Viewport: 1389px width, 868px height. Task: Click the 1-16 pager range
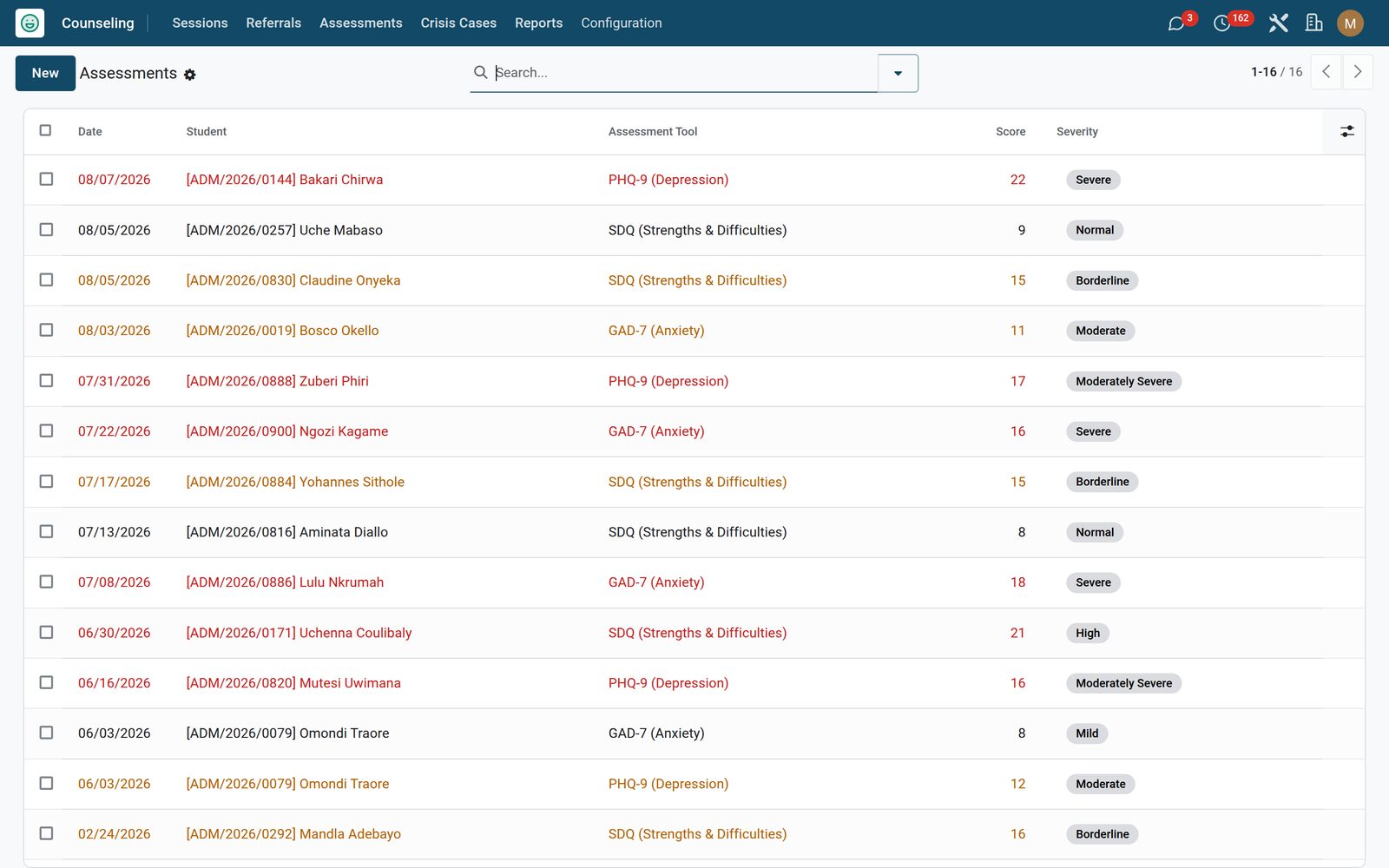pos(1264,72)
